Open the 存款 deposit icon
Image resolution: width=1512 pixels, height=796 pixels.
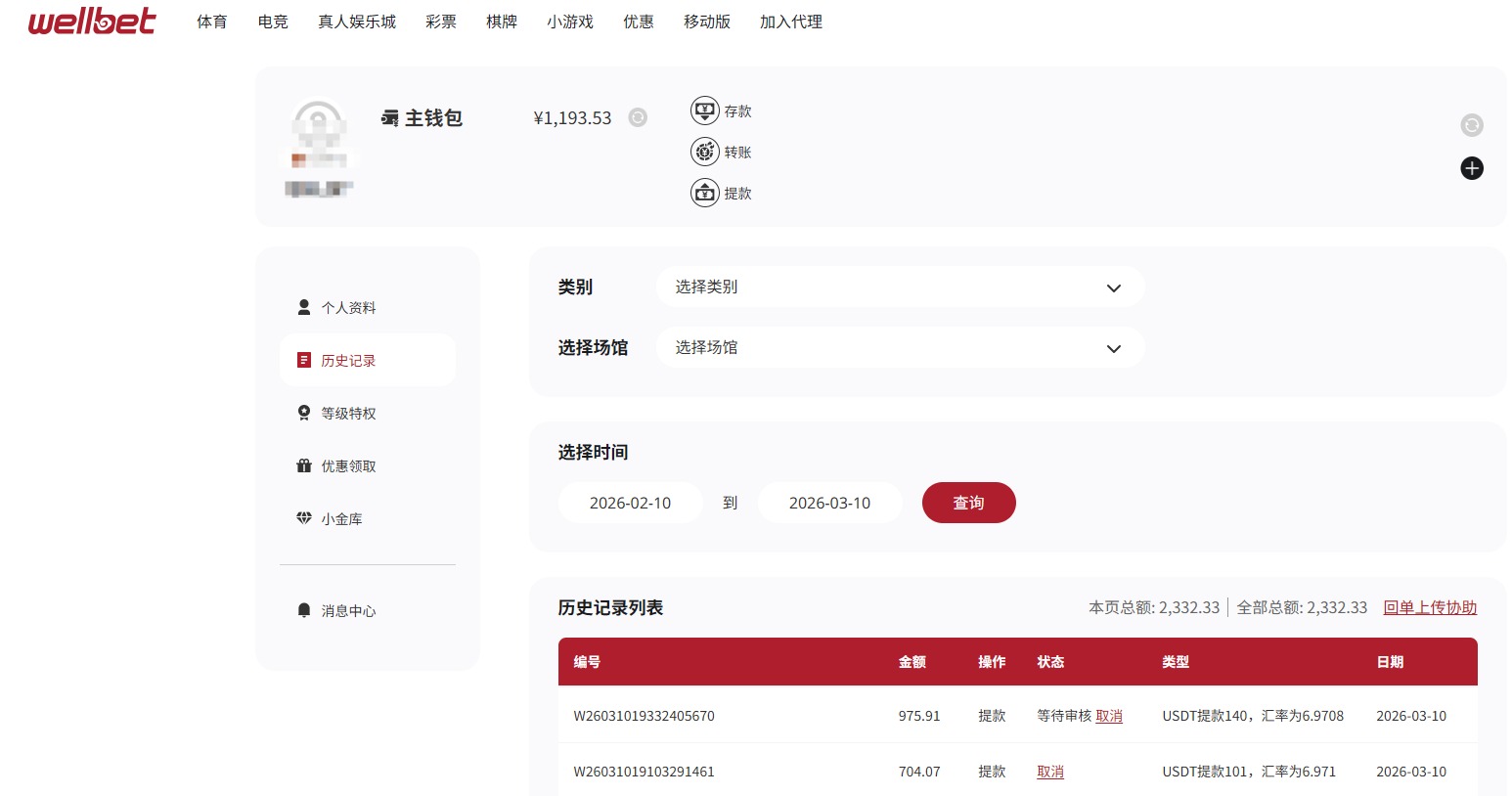click(x=705, y=111)
